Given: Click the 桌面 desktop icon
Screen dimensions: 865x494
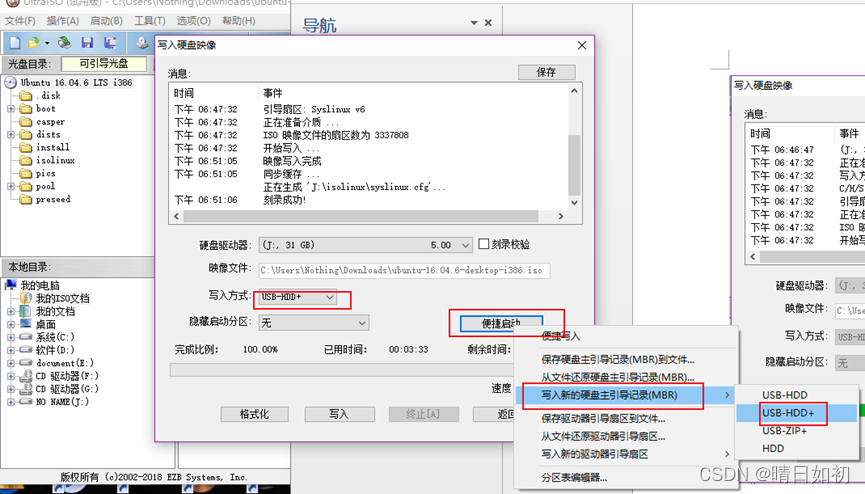Looking at the screenshot, I should tap(25, 324).
